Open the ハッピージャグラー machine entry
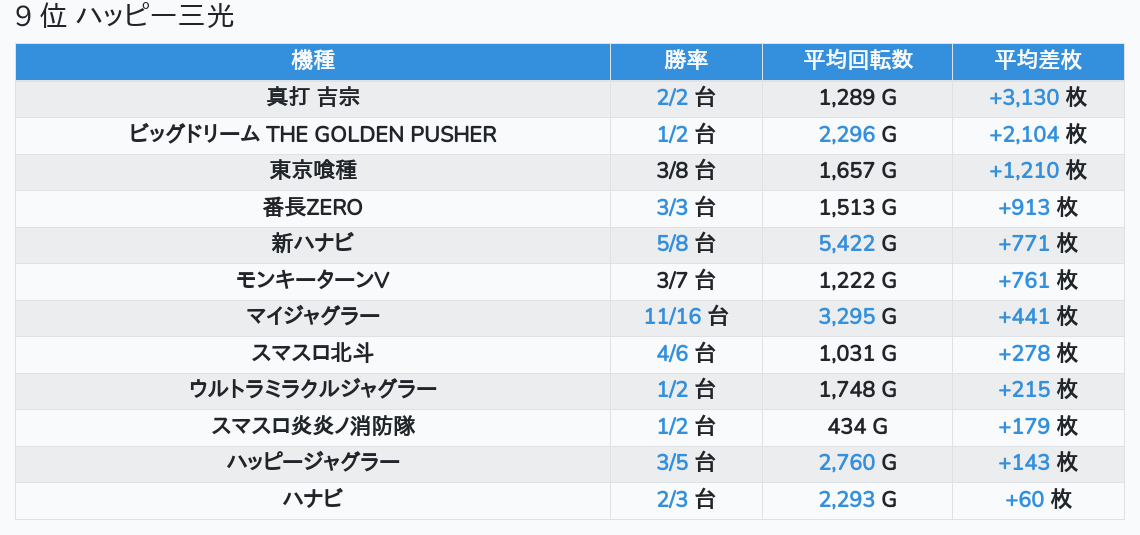1140x535 pixels. pyautogui.click(x=313, y=463)
